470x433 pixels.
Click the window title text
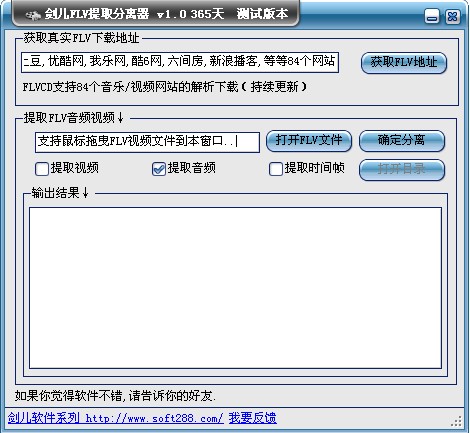(166, 14)
